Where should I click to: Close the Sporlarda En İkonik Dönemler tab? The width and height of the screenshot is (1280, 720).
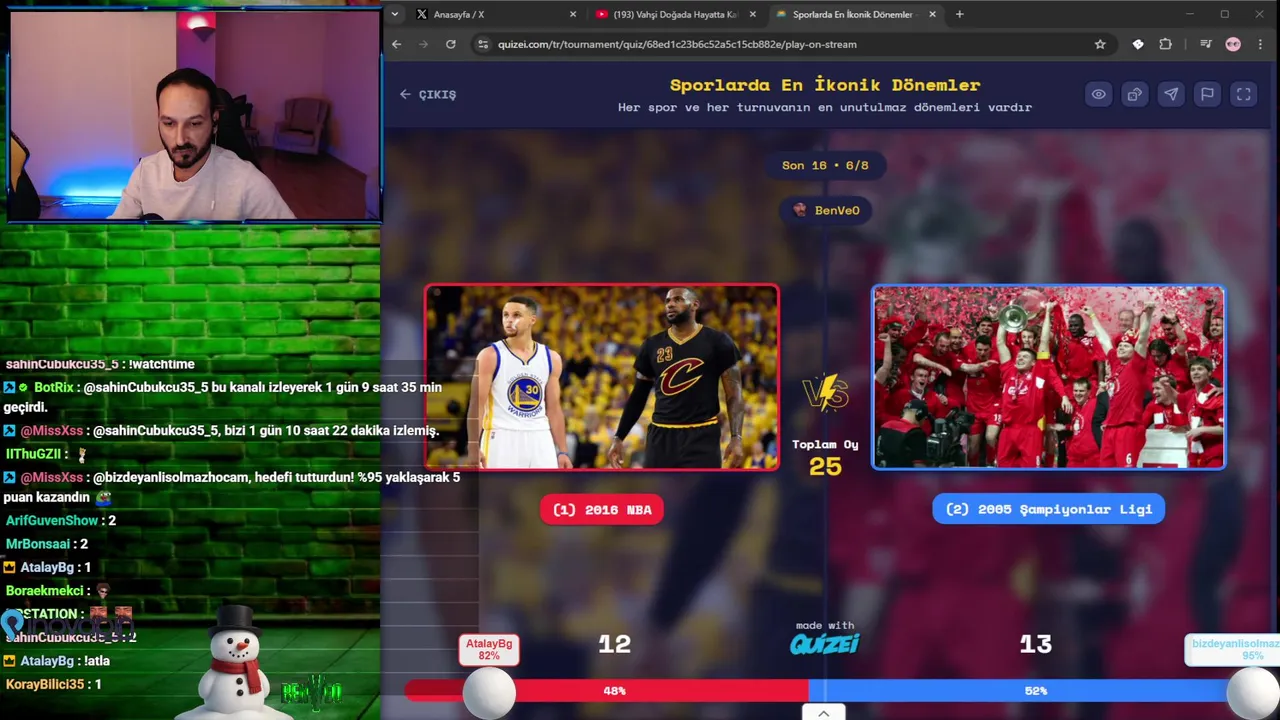[x=933, y=14]
